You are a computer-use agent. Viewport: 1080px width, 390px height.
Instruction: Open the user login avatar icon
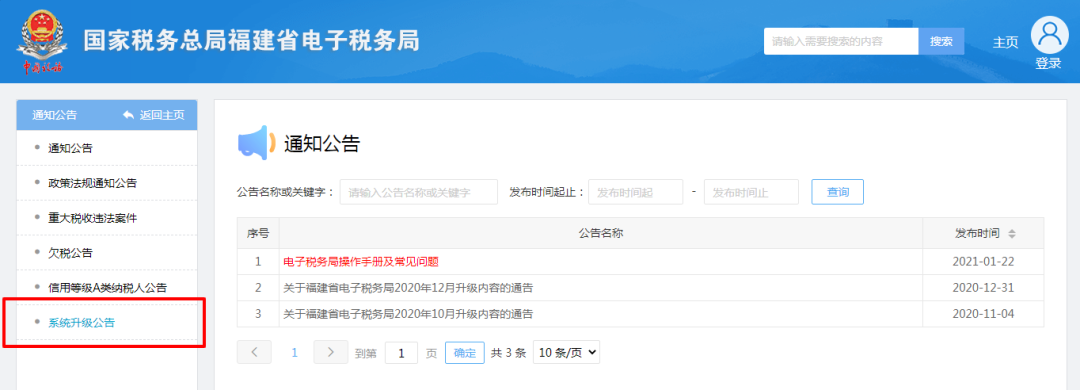tap(1049, 34)
